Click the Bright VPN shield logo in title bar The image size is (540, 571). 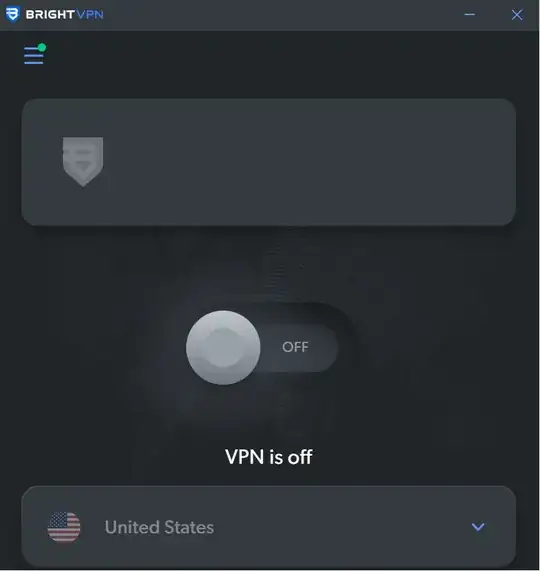(x=12, y=15)
